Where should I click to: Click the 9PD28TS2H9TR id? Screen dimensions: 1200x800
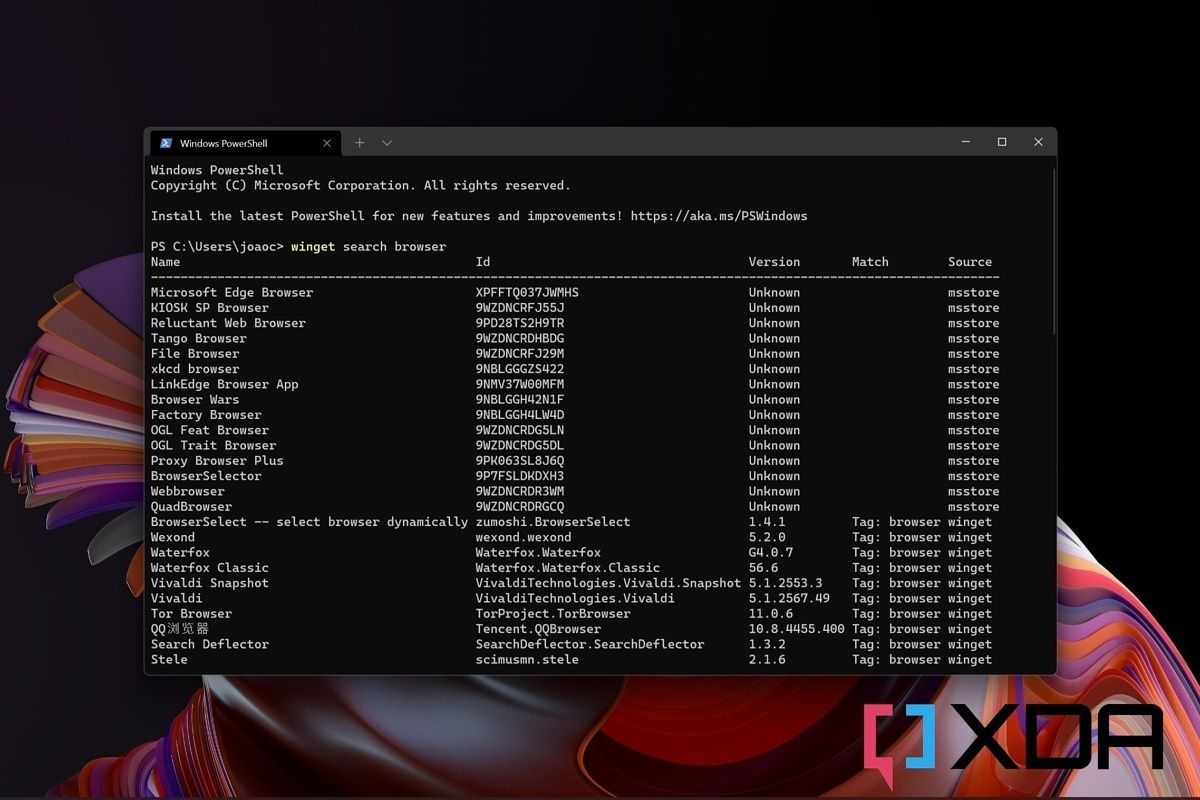520,323
